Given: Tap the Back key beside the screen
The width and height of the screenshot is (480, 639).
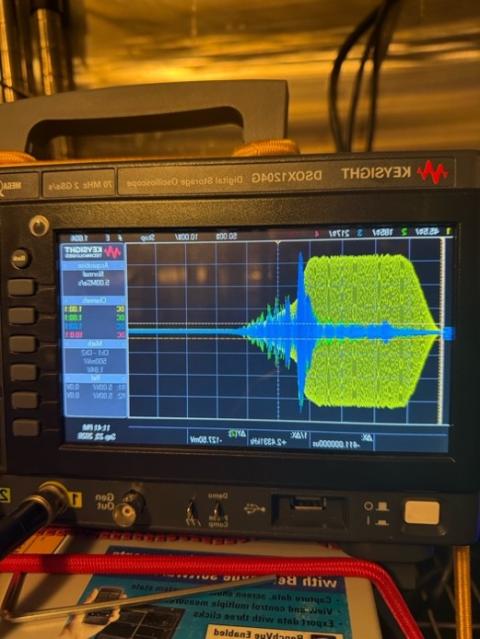Looking at the screenshot, I should tap(21, 258).
